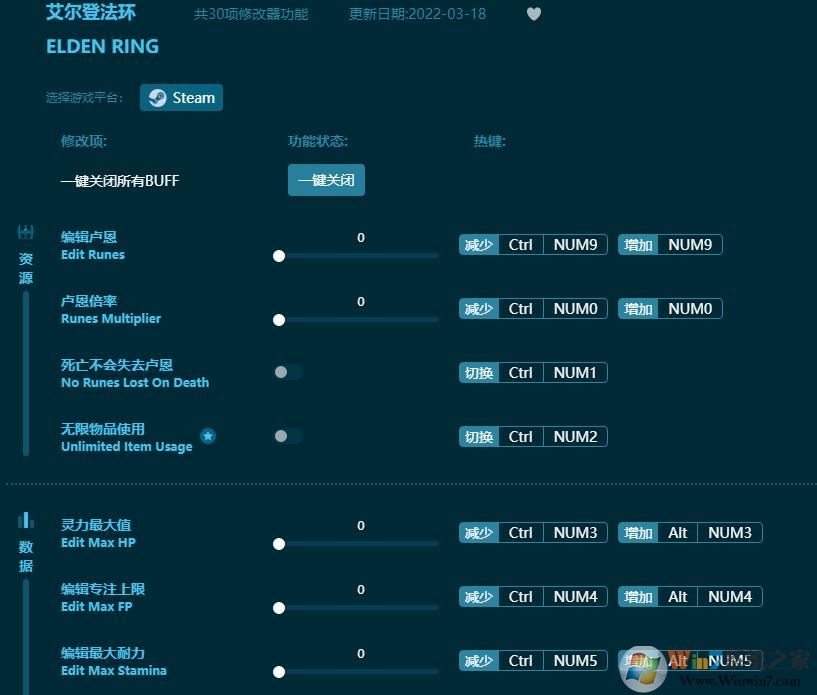Click the Steam logo icon
The width and height of the screenshot is (817, 695).
click(157, 97)
